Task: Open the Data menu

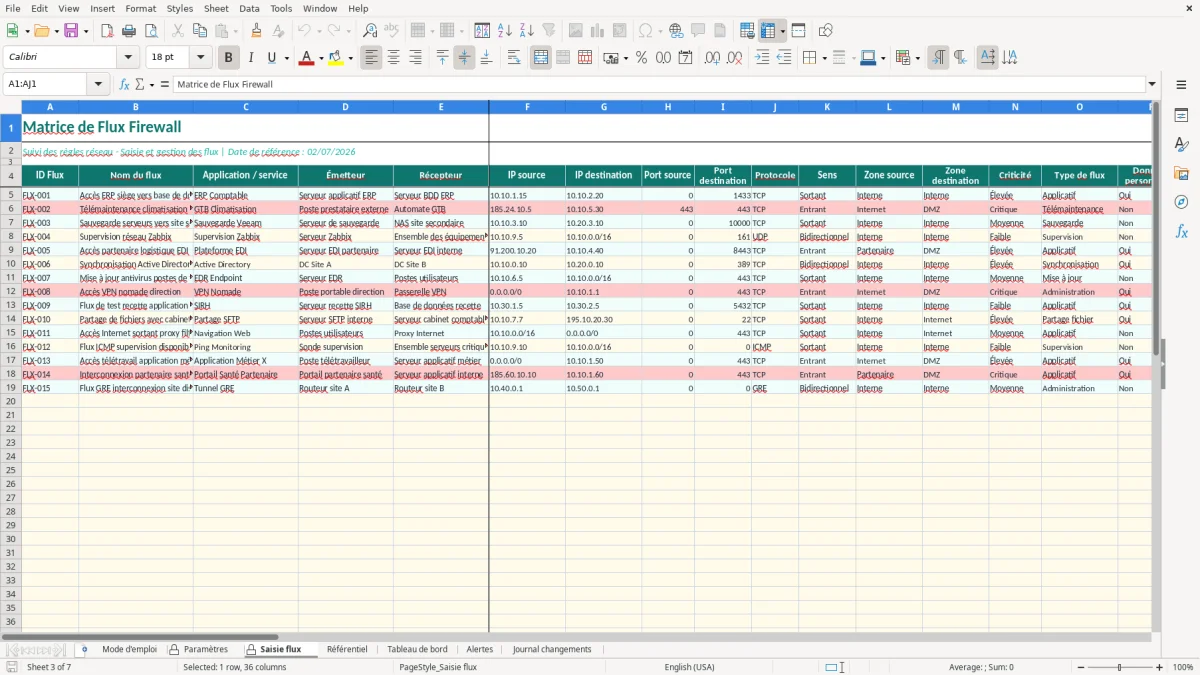Action: [x=249, y=8]
